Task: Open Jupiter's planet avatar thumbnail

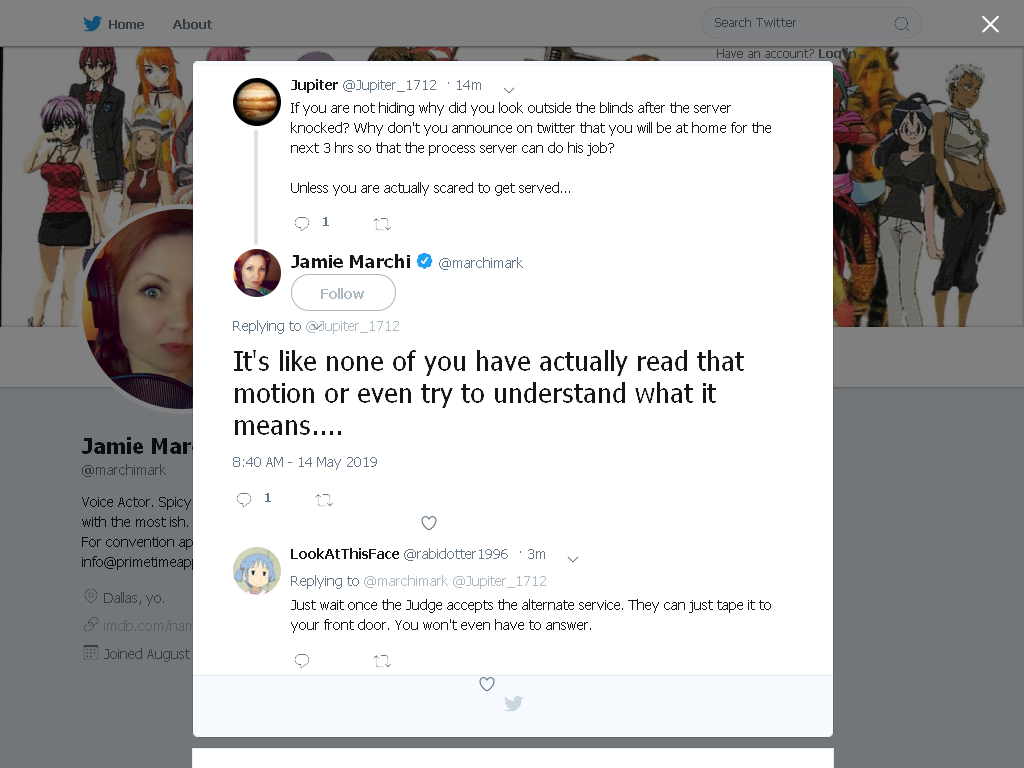Action: (257, 102)
